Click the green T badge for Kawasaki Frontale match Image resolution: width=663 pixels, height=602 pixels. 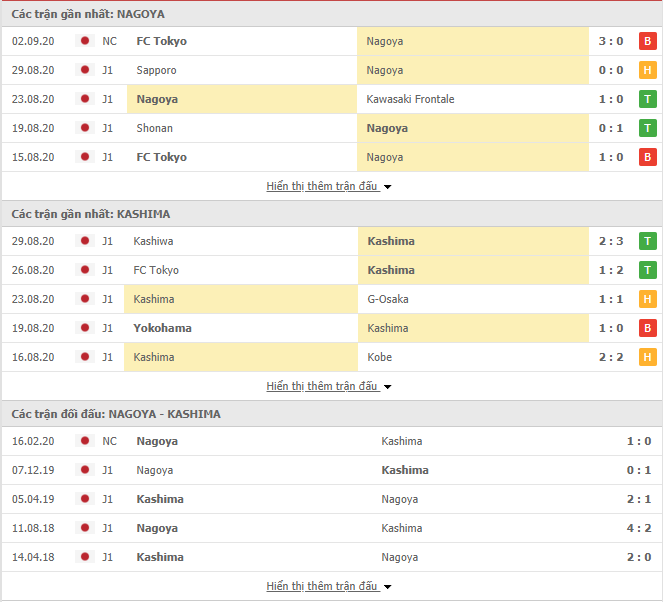(x=647, y=99)
